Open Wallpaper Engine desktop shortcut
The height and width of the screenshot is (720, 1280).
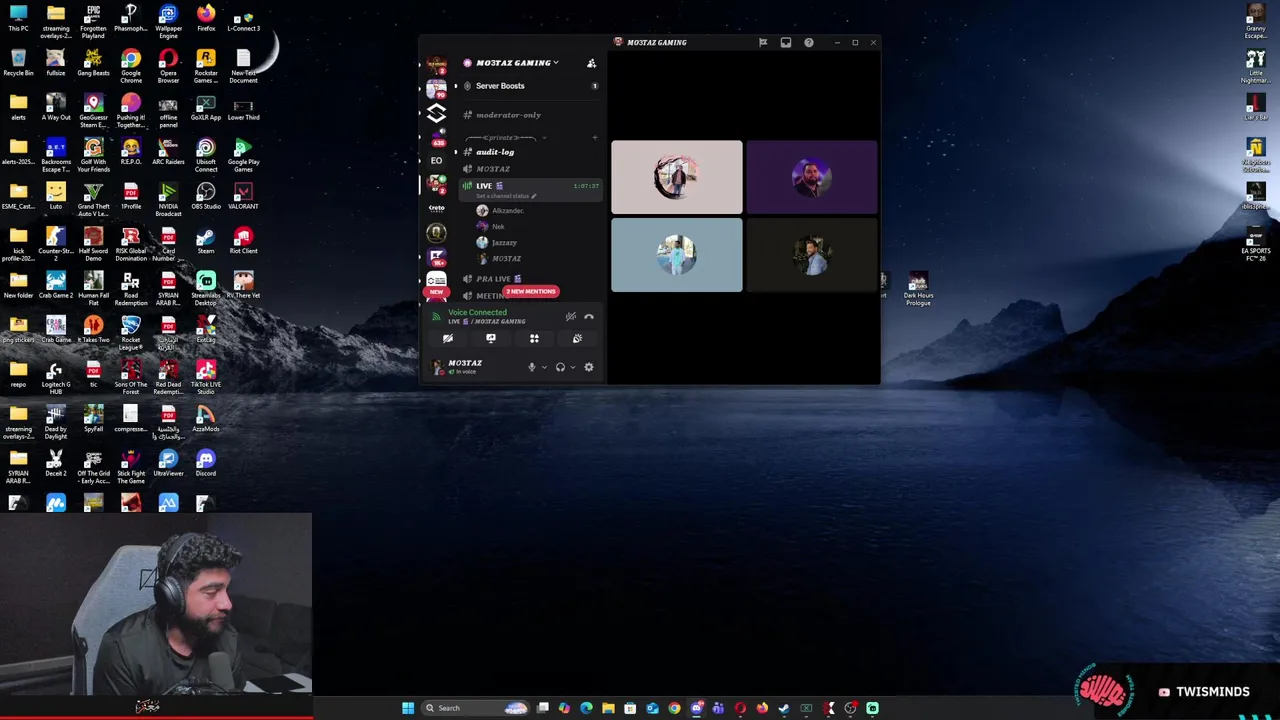[168, 20]
